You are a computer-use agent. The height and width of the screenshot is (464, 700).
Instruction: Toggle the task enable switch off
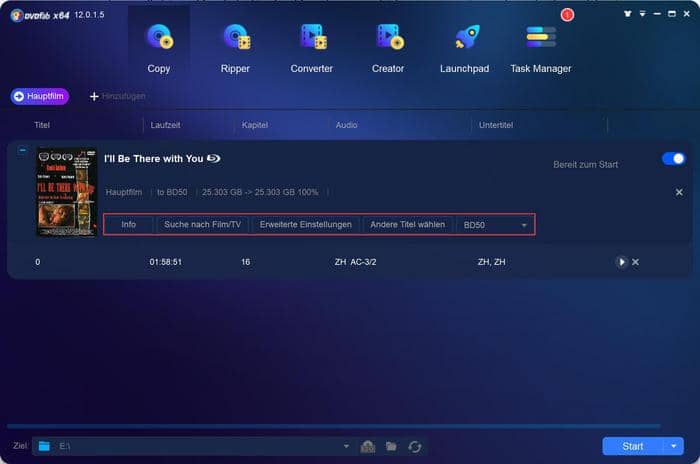tap(673, 159)
